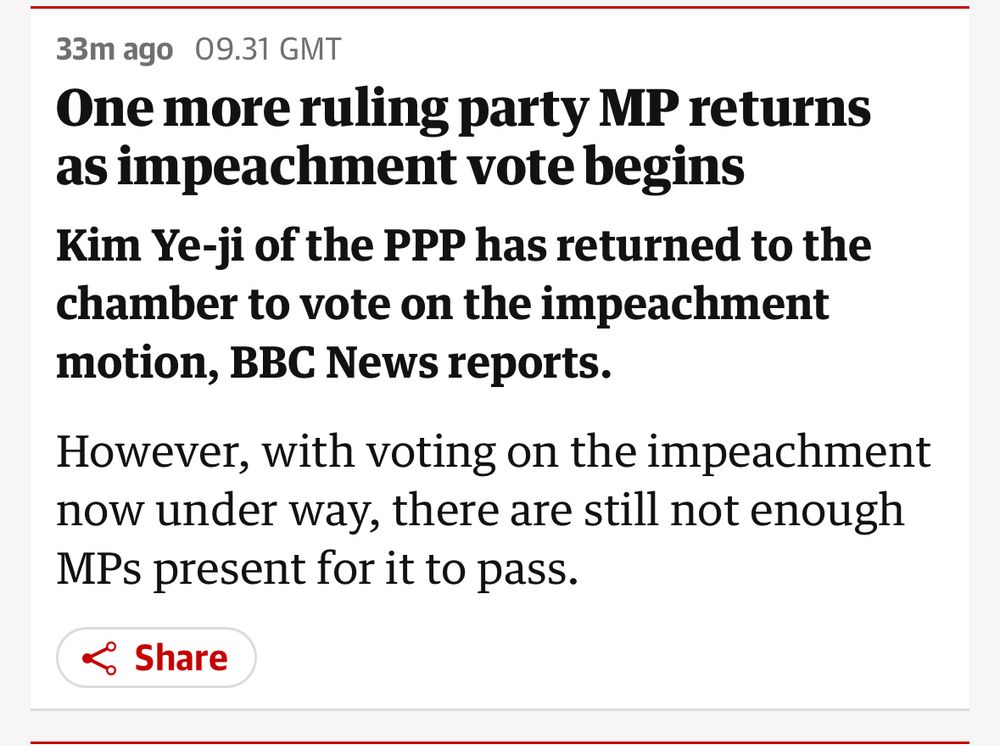Click the word 'PPP' in summary
Image resolution: width=1000 pixels, height=746 pixels.
pos(424,245)
